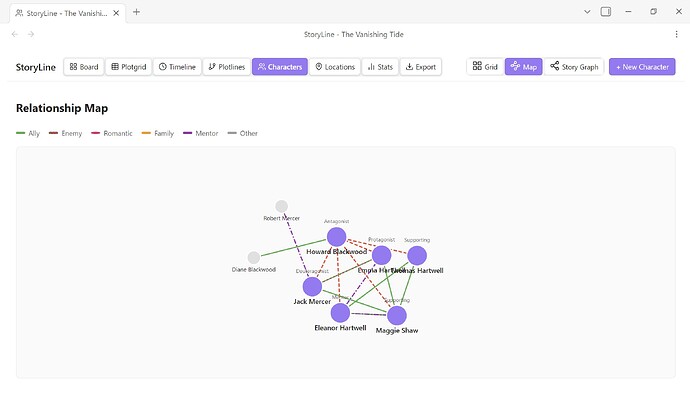Select the Eleanor Hartwell node
The width and height of the screenshot is (690, 401).
click(x=340, y=313)
